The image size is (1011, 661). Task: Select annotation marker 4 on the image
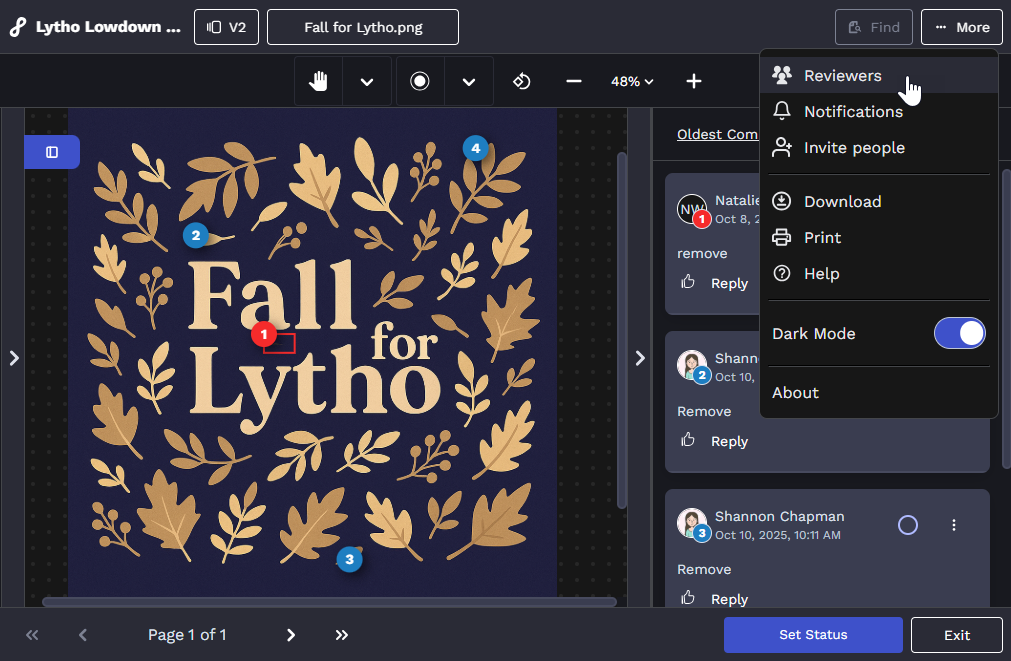475,148
